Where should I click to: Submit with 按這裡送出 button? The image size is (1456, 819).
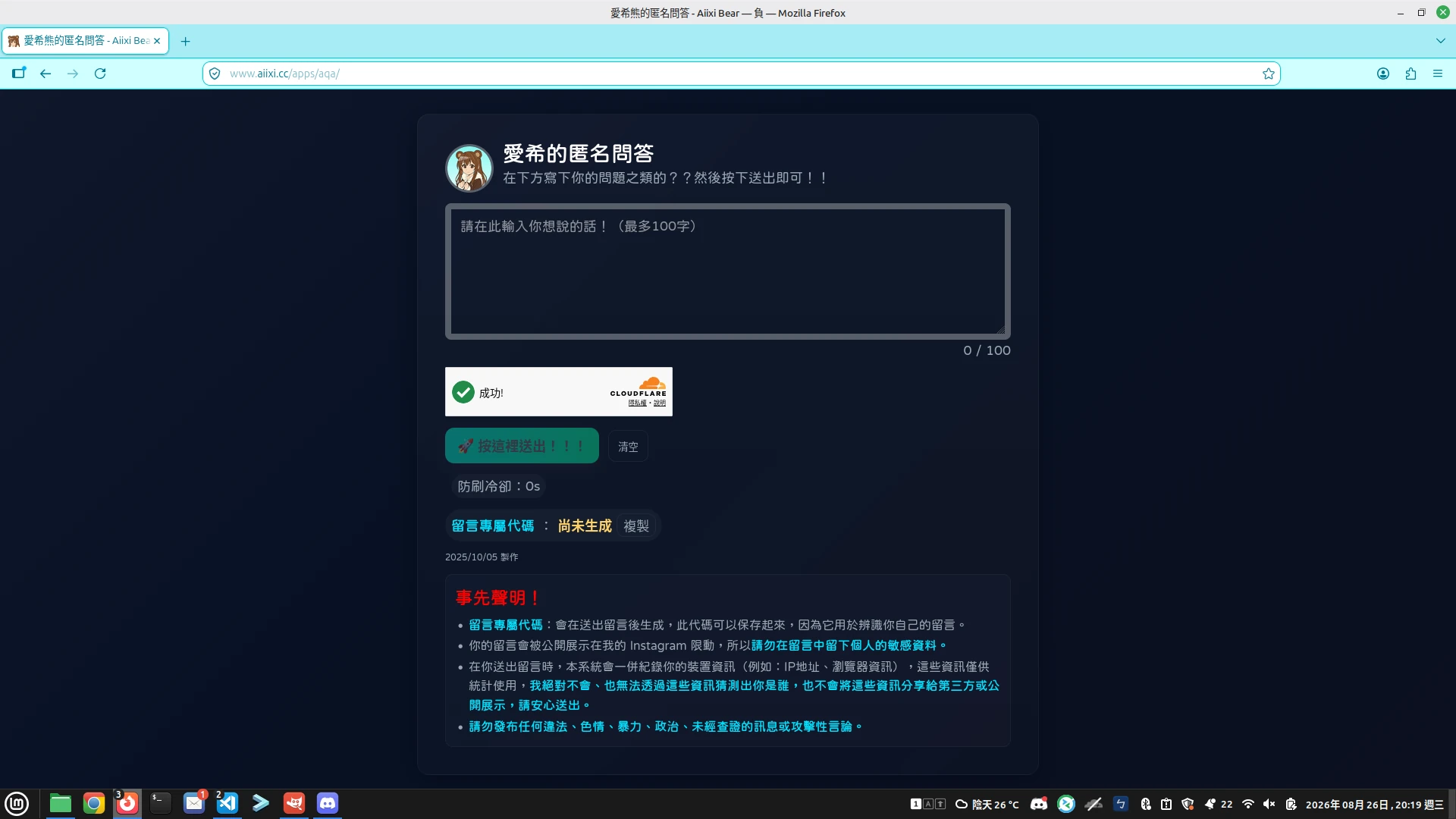pos(522,446)
